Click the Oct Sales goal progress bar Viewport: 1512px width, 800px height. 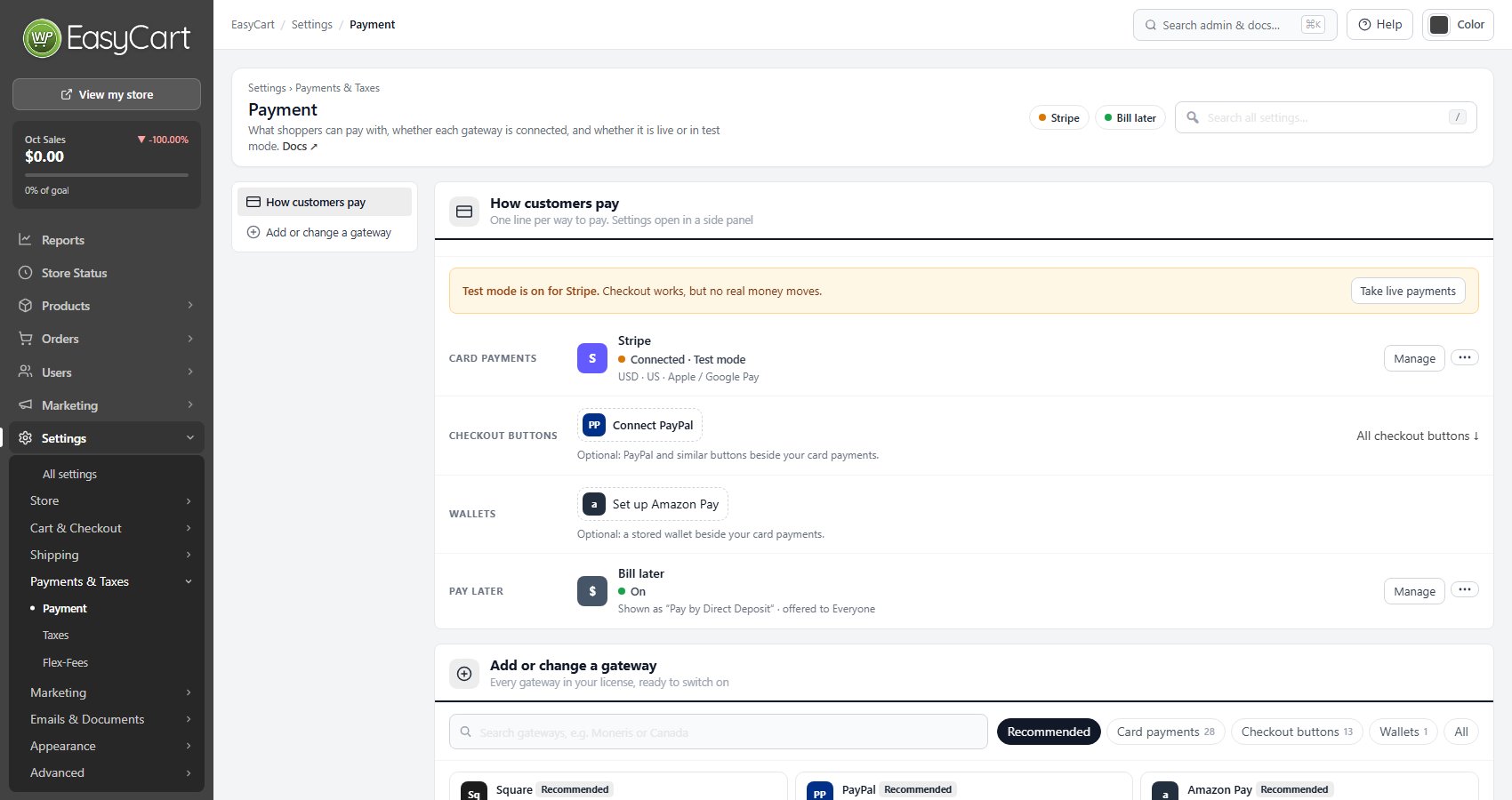[107, 175]
